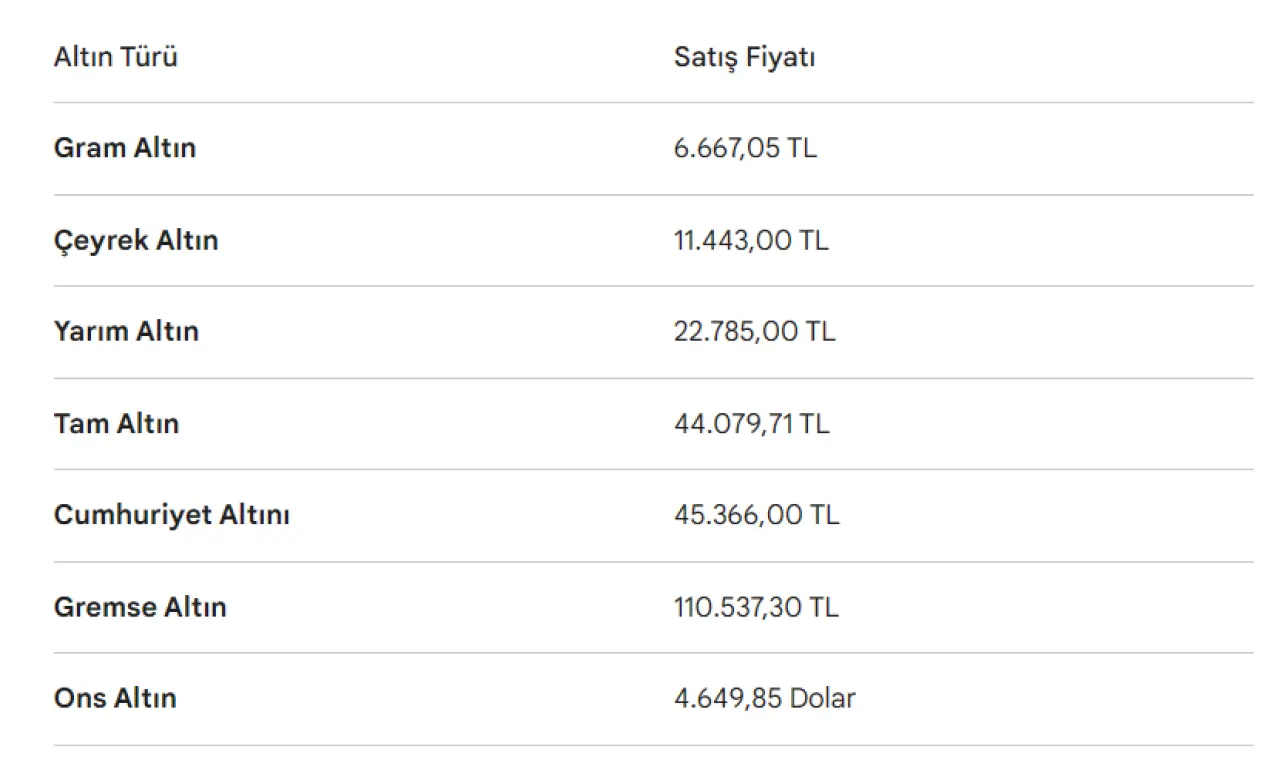Screen dimensions: 1280x760
Task: Select the Cumhuriyet Altını row label
Action: coord(171,515)
